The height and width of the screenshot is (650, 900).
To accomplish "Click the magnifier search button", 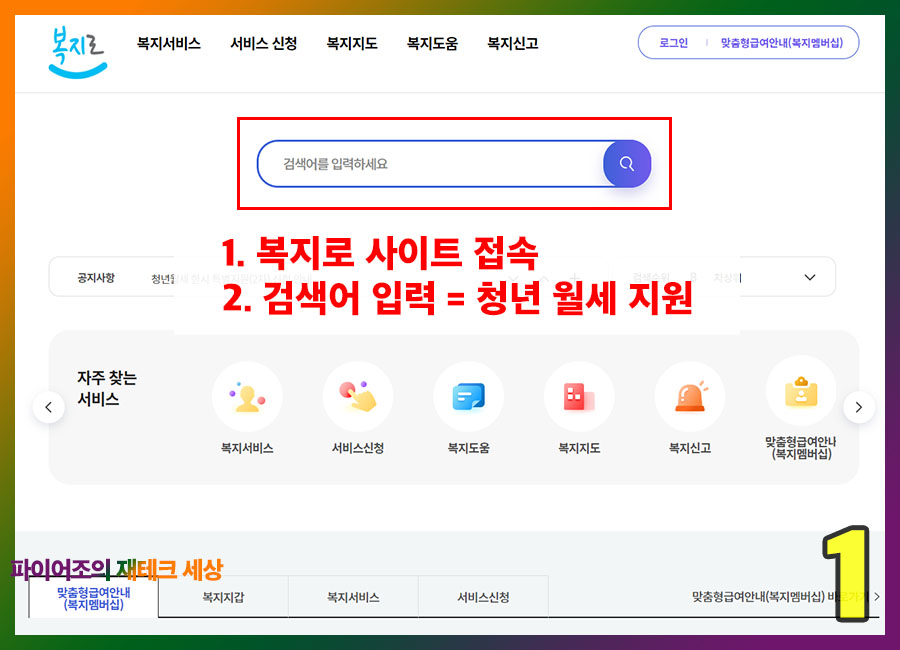I will click(627, 164).
